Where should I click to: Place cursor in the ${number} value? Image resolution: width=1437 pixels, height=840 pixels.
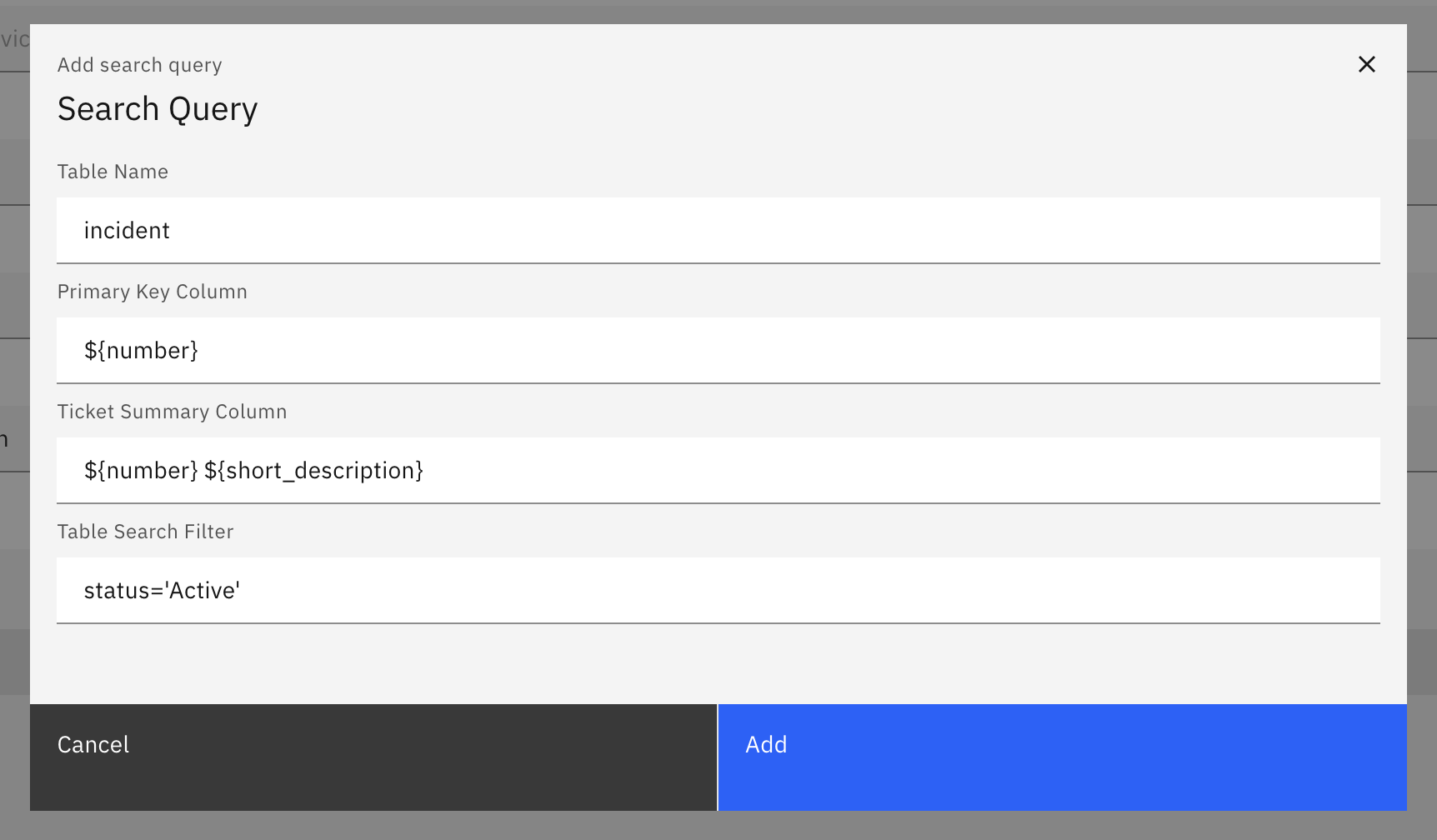pyautogui.click(x=141, y=351)
